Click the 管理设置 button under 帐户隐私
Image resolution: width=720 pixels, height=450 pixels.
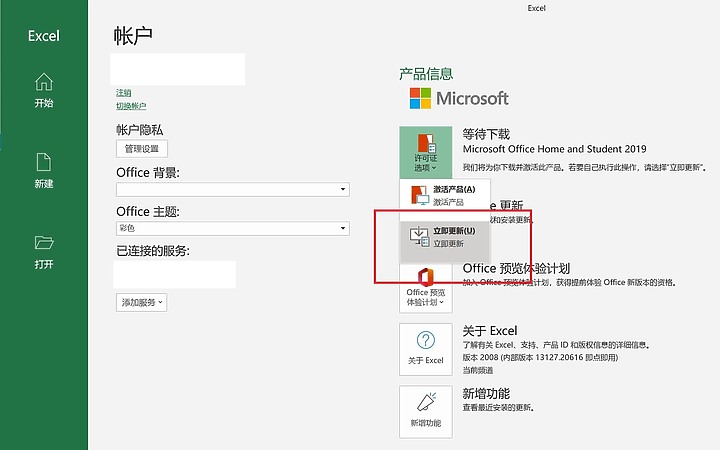point(142,149)
